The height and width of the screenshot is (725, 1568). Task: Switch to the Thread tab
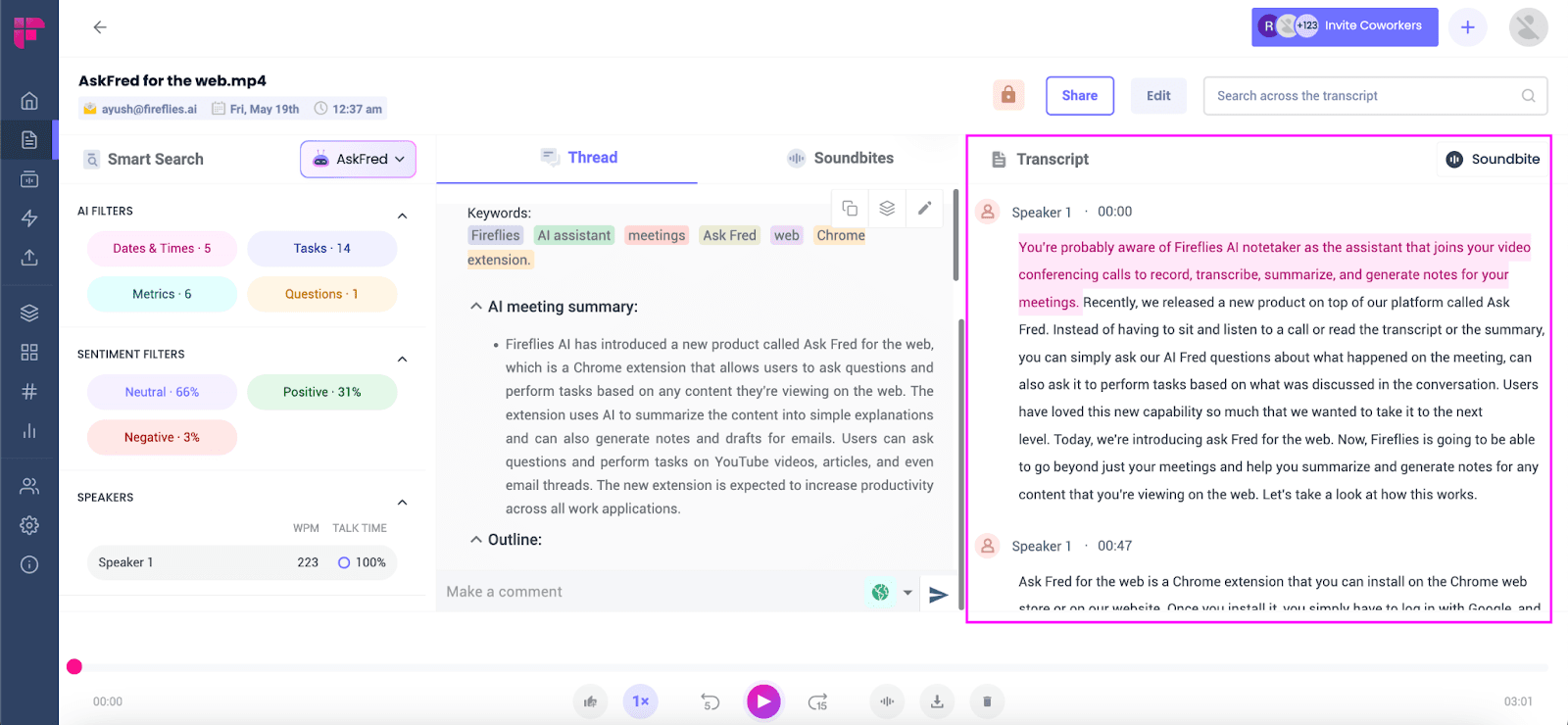578,158
